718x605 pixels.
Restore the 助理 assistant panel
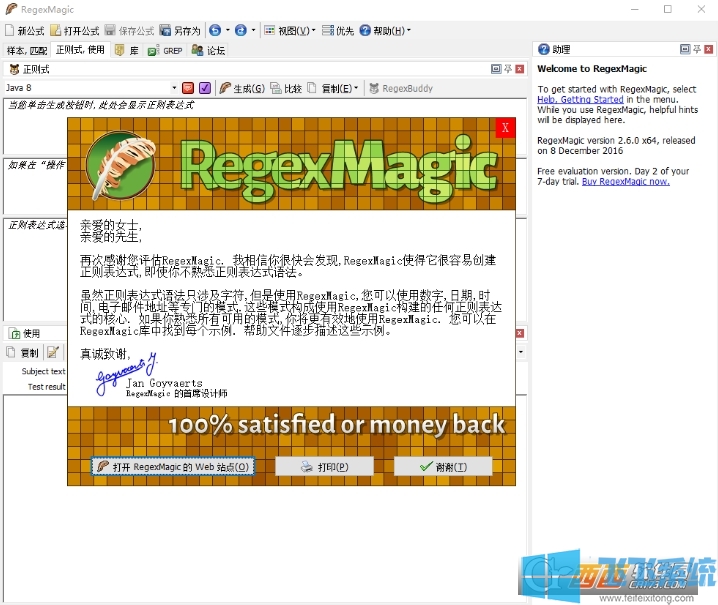685,49
